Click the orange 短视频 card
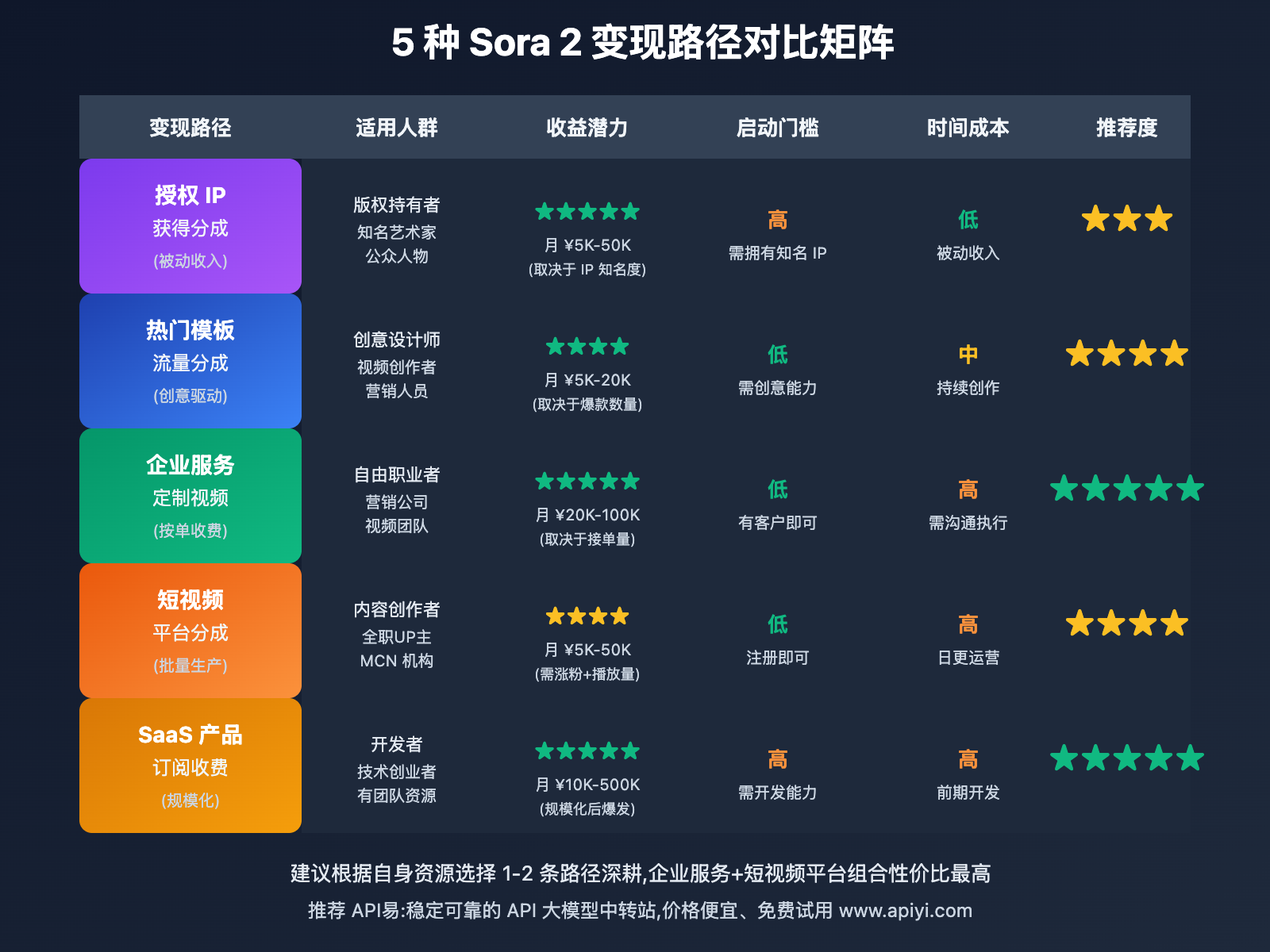1270x952 pixels. pos(190,631)
